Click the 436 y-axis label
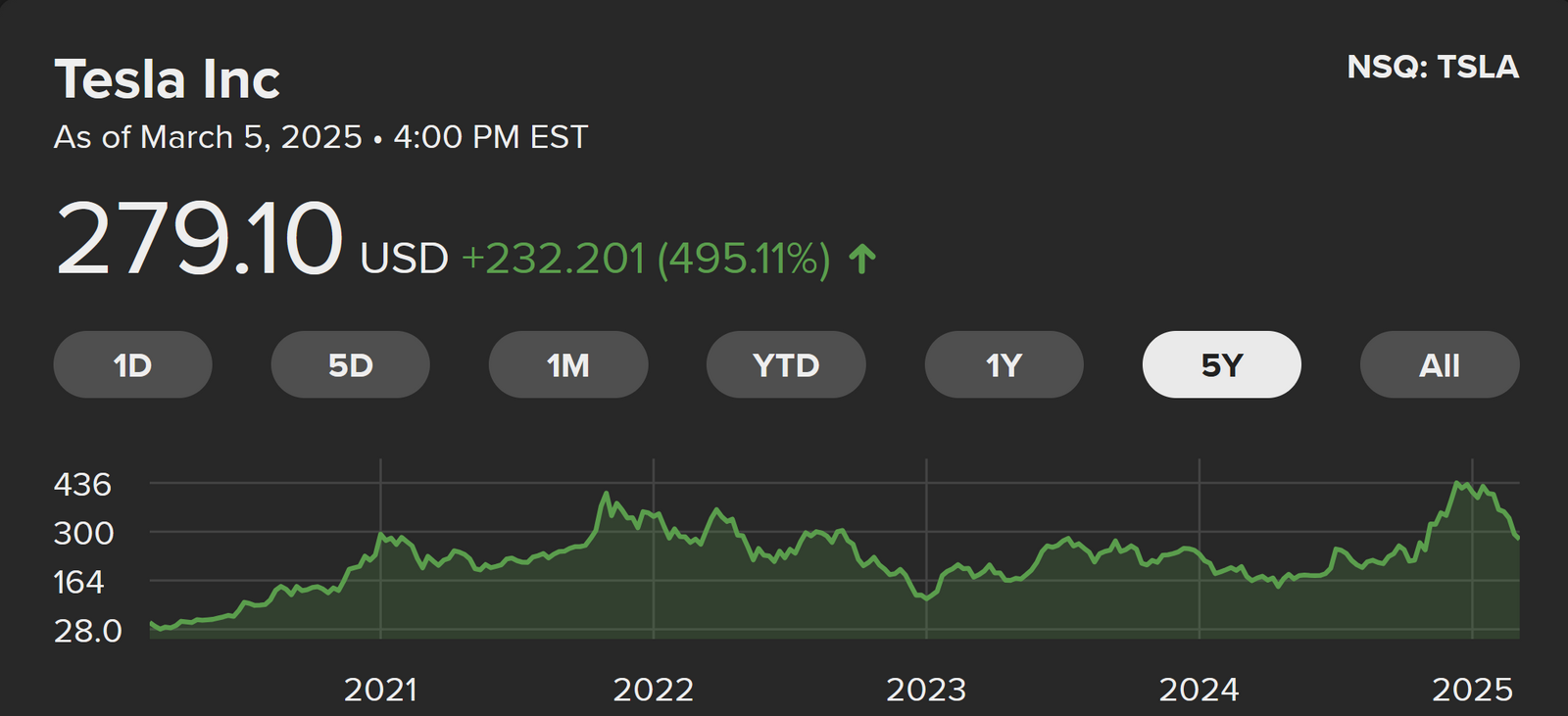Image resolution: width=1568 pixels, height=716 pixels. click(x=82, y=484)
